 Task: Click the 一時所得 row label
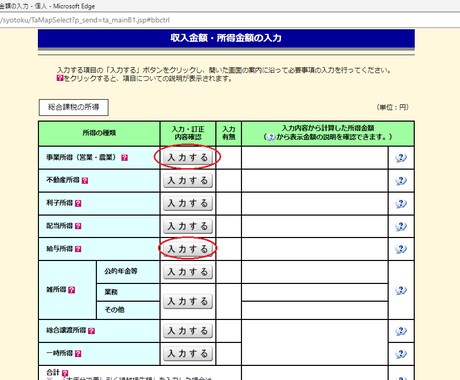(x=59, y=353)
